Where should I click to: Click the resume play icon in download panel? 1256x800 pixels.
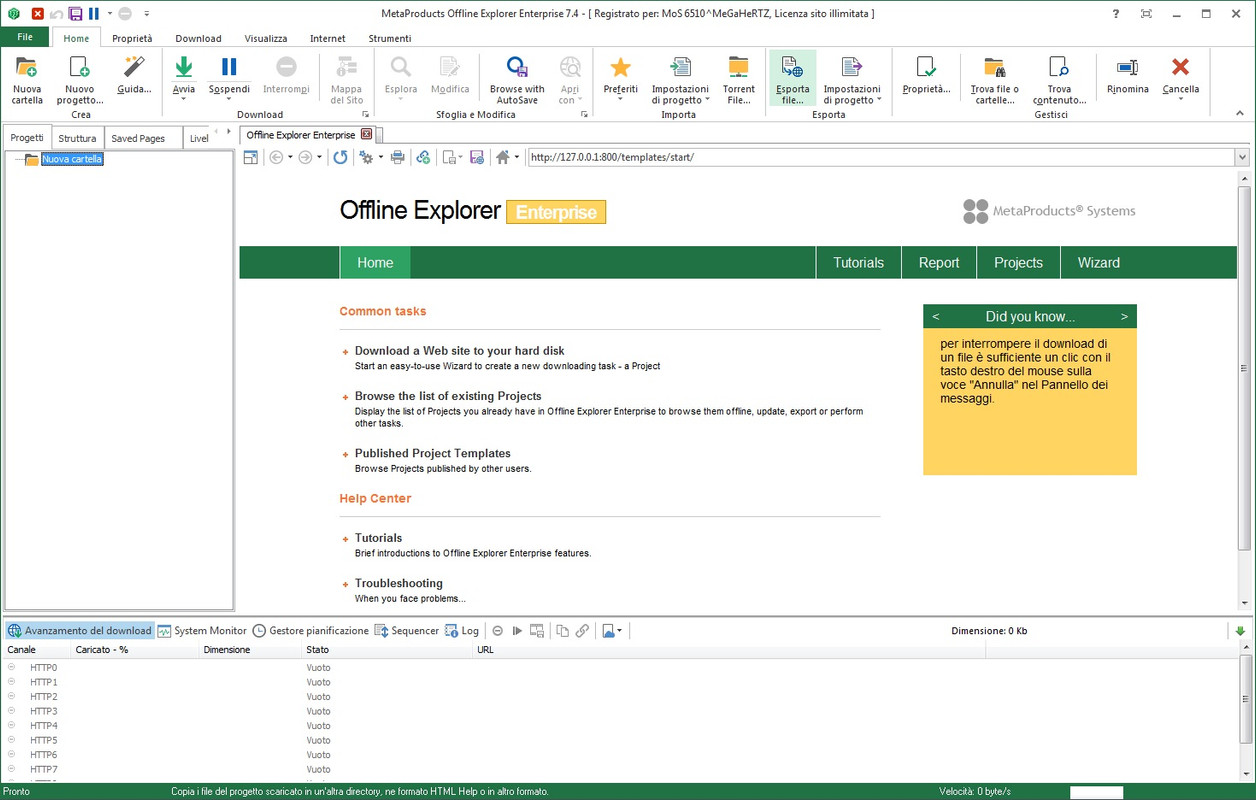pos(517,631)
